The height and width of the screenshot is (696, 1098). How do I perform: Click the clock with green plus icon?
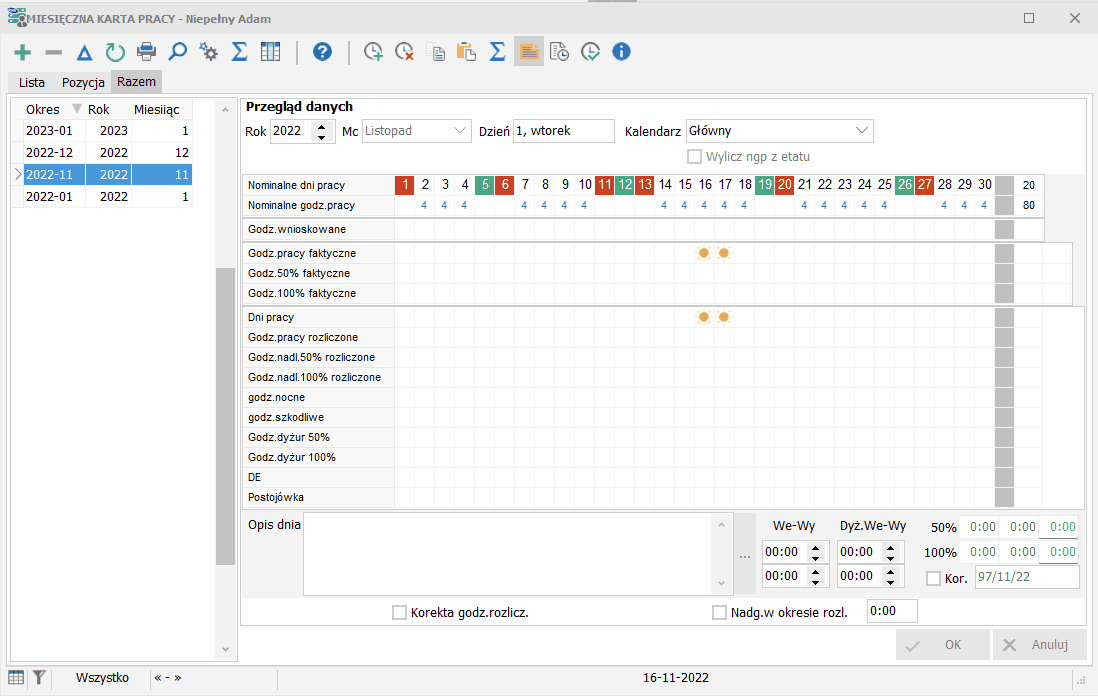coord(373,51)
